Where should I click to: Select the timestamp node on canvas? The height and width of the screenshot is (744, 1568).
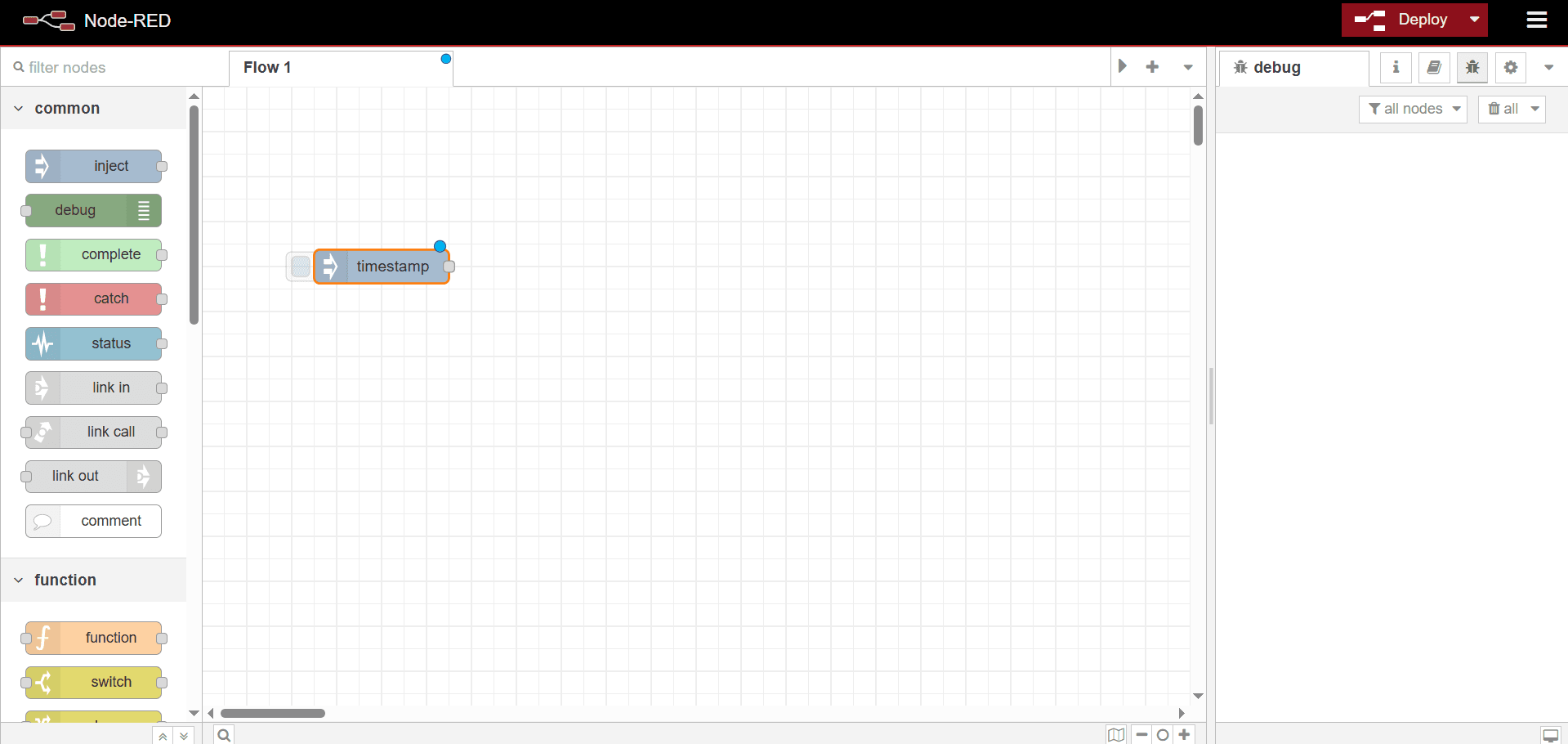(x=382, y=267)
